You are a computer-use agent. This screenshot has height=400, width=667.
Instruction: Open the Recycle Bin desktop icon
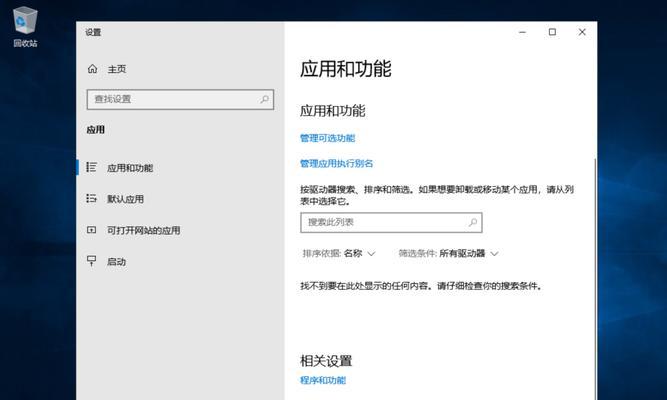click(x=25, y=26)
